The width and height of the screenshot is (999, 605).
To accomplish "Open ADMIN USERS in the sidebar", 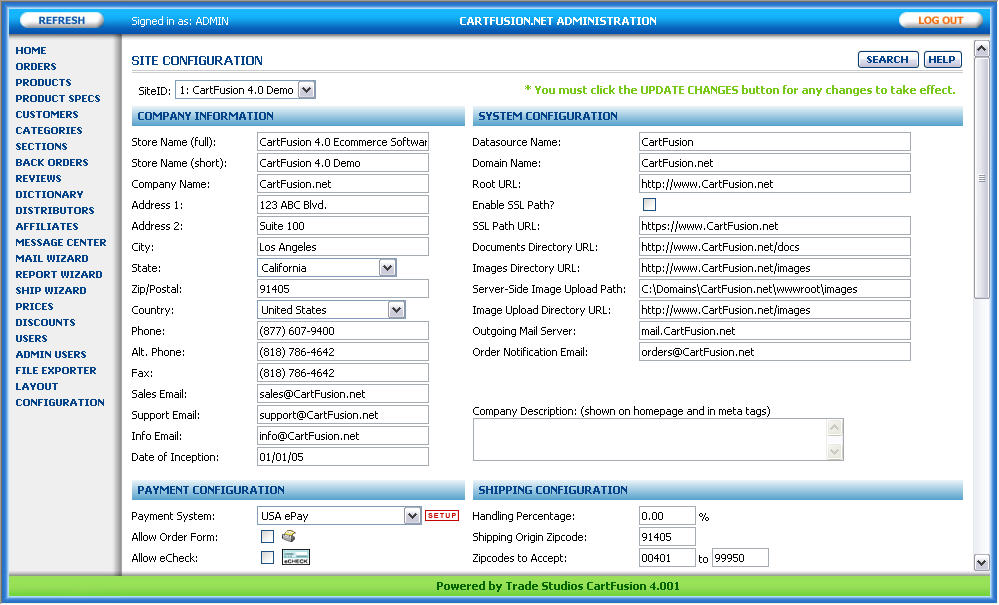I will click(51, 354).
